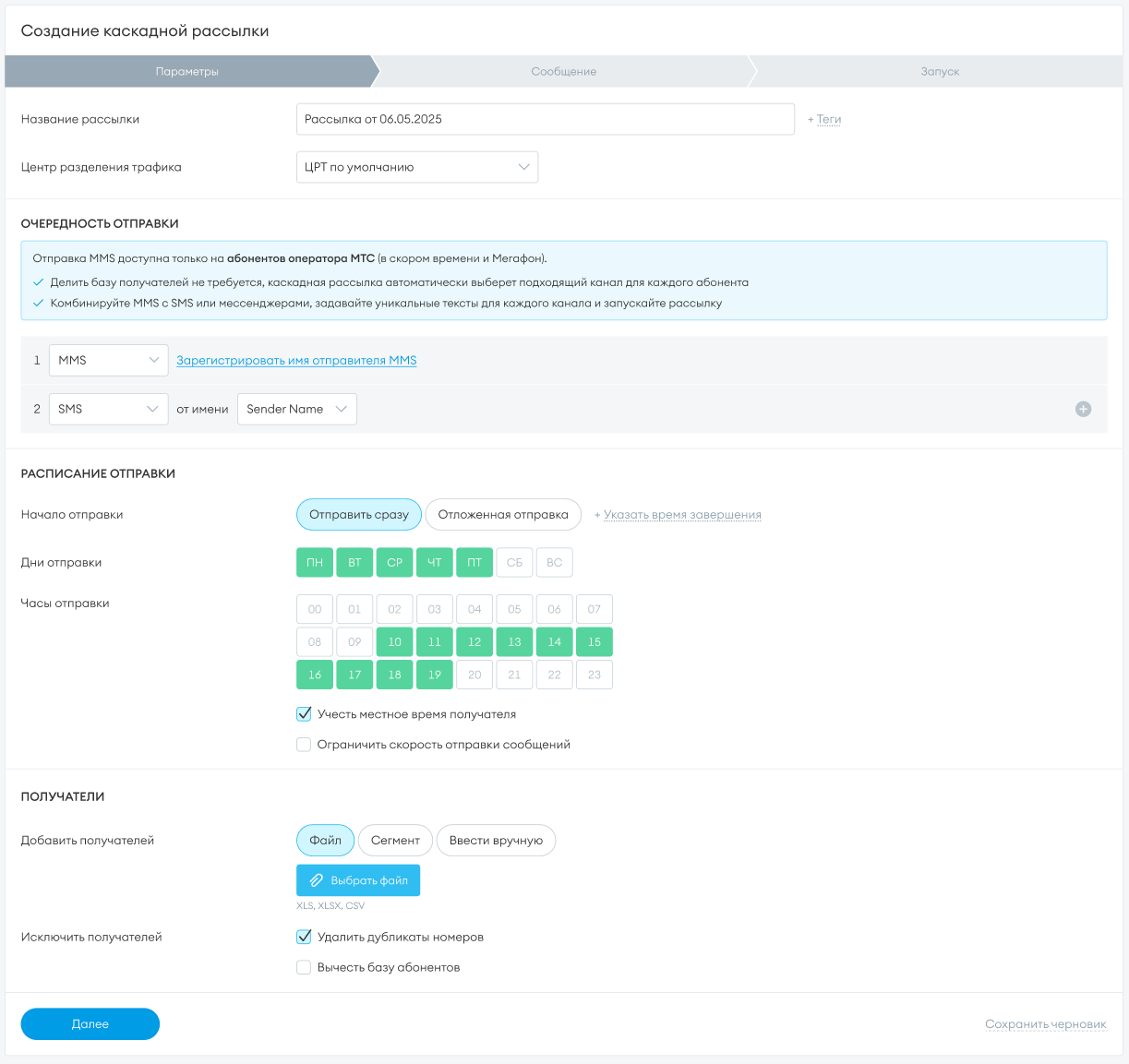Go to the Сообщение step tab
1129x1064 pixels.
[563, 71]
